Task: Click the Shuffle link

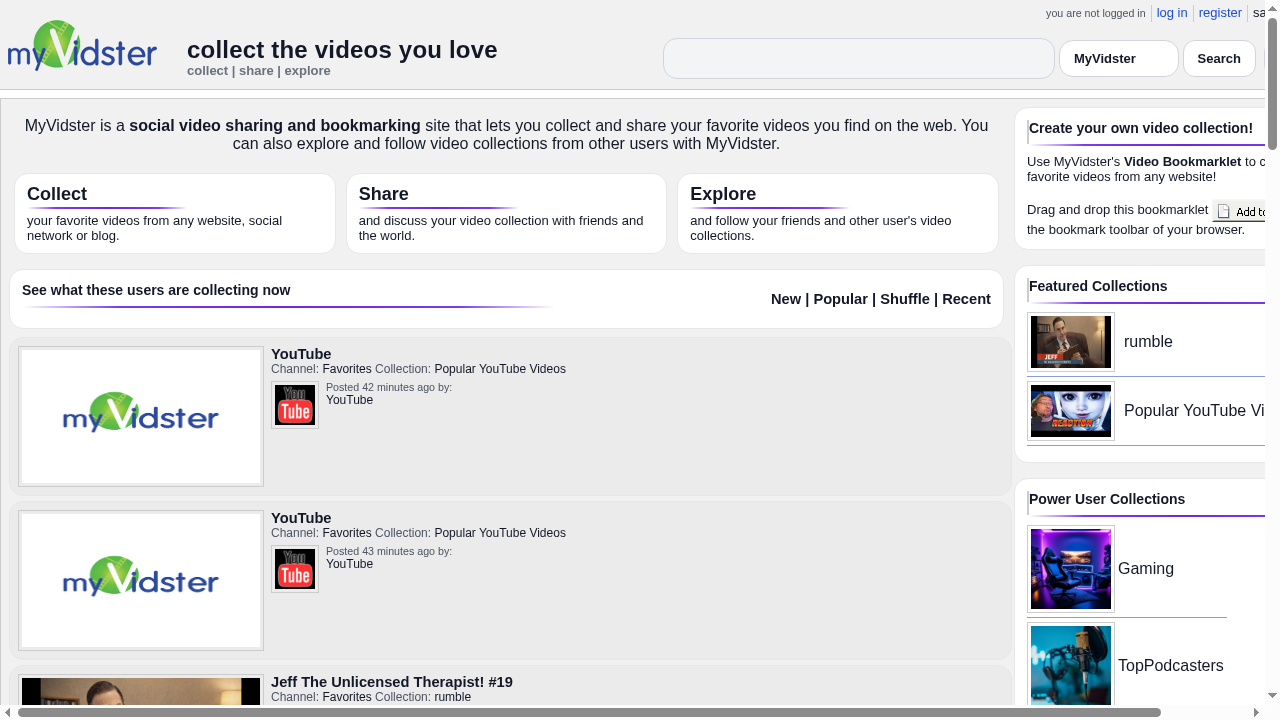Action: (904, 298)
